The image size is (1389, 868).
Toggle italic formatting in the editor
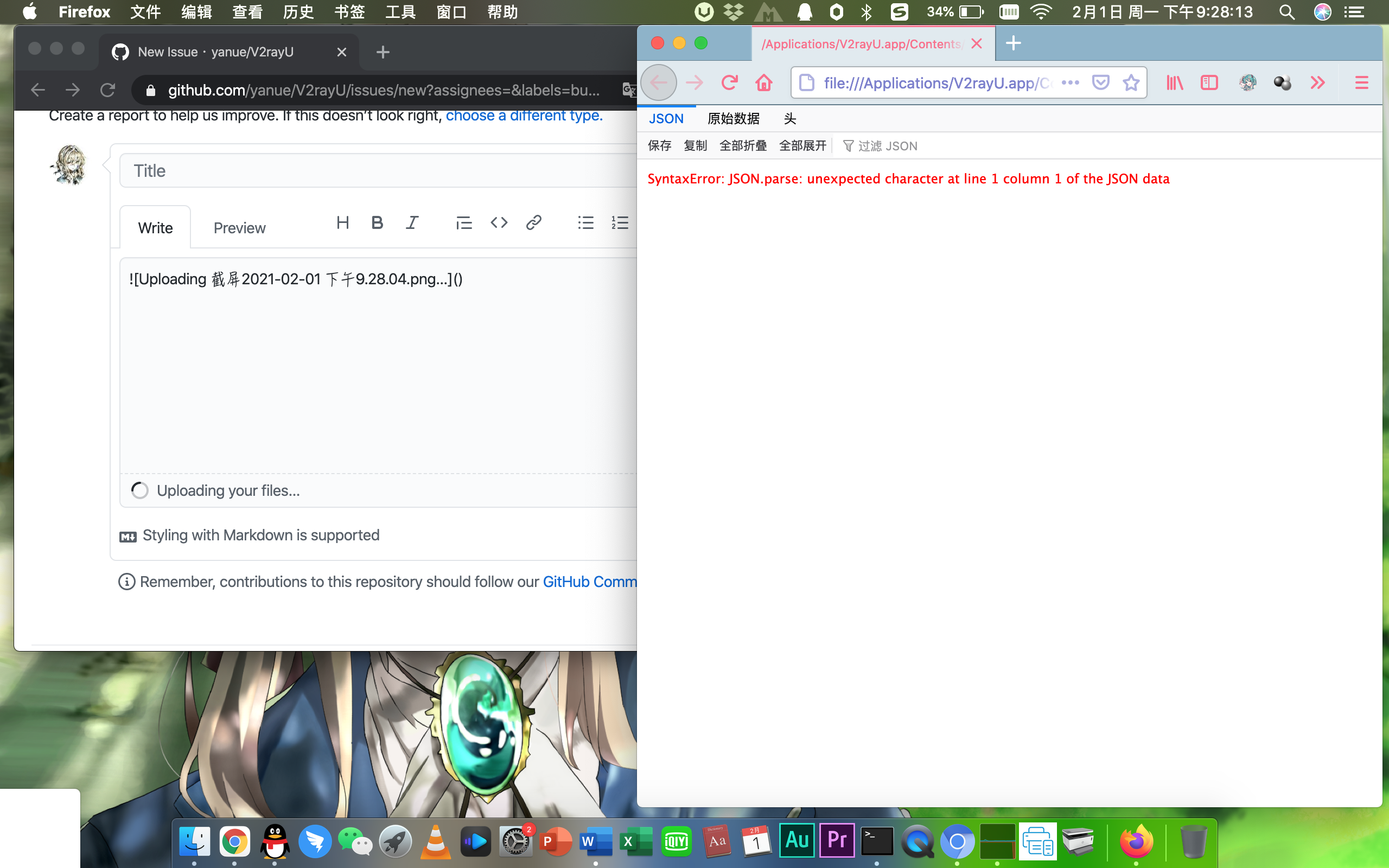[412, 223]
